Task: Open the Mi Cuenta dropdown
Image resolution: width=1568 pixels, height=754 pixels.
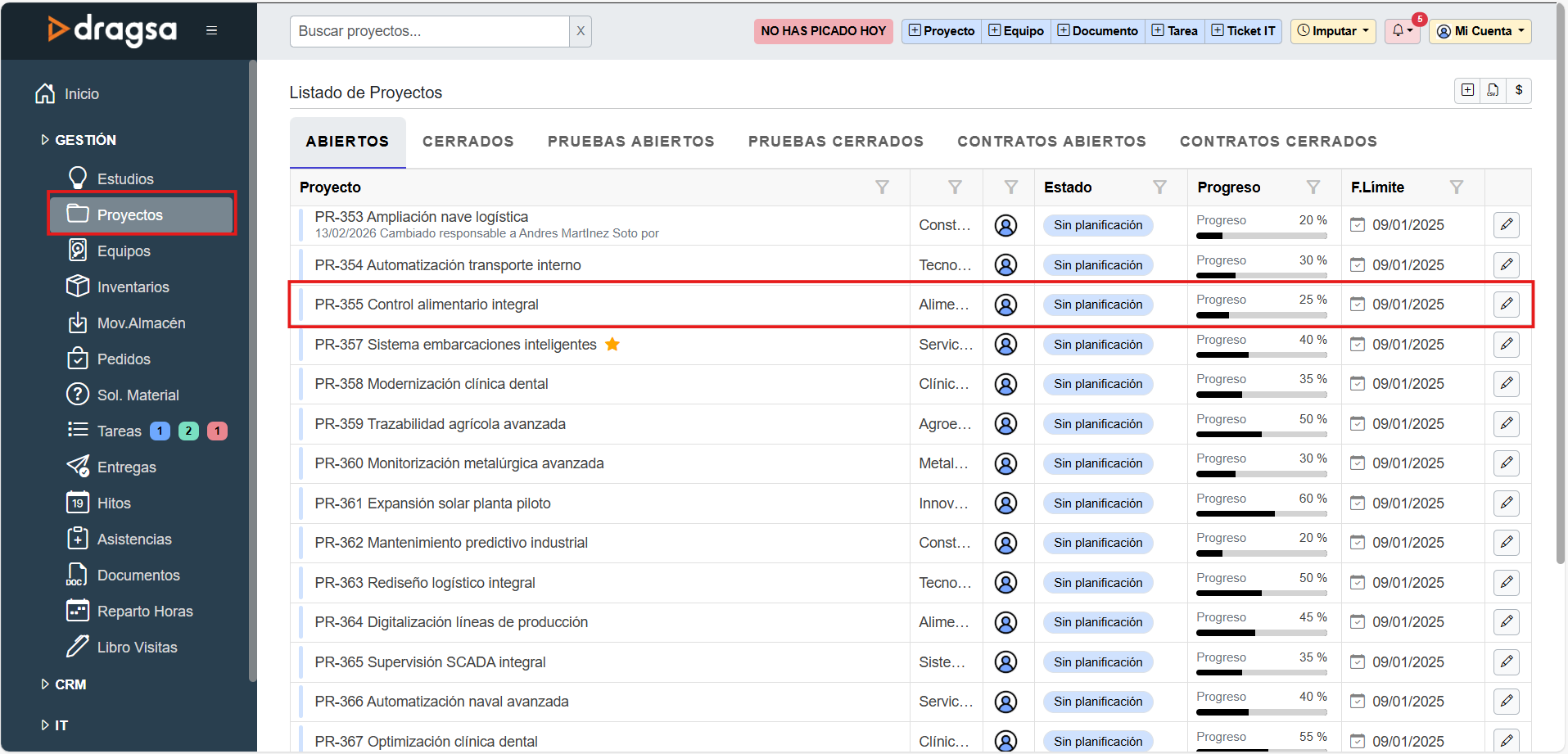Action: point(1480,31)
